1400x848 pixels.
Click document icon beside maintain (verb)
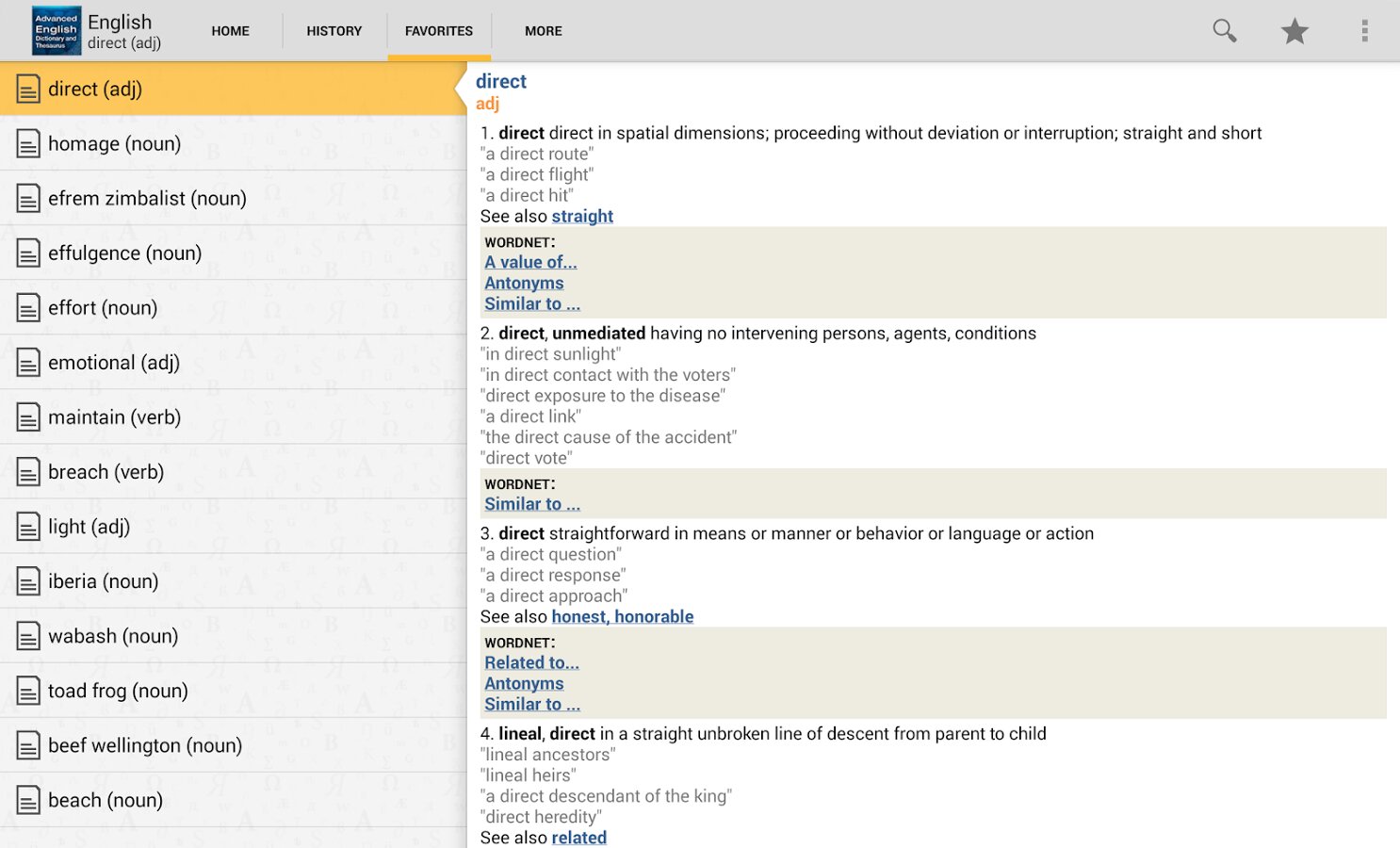28,417
